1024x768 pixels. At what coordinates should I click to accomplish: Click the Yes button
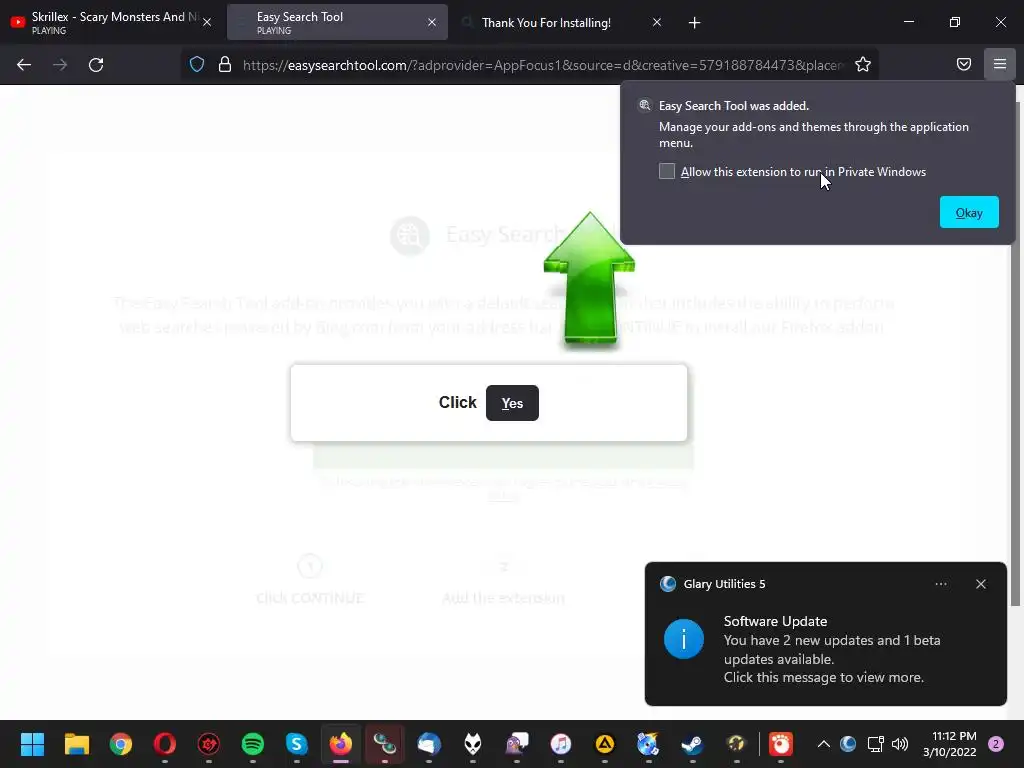pos(512,403)
